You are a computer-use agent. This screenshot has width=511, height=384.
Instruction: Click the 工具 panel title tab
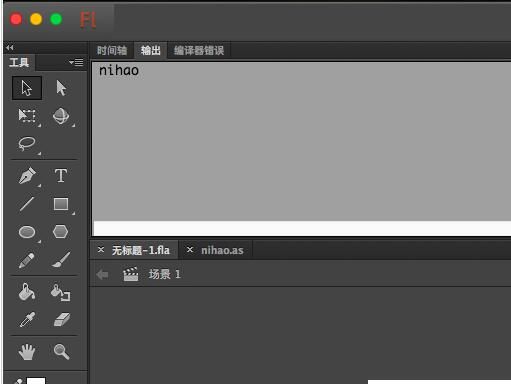[x=19, y=62]
